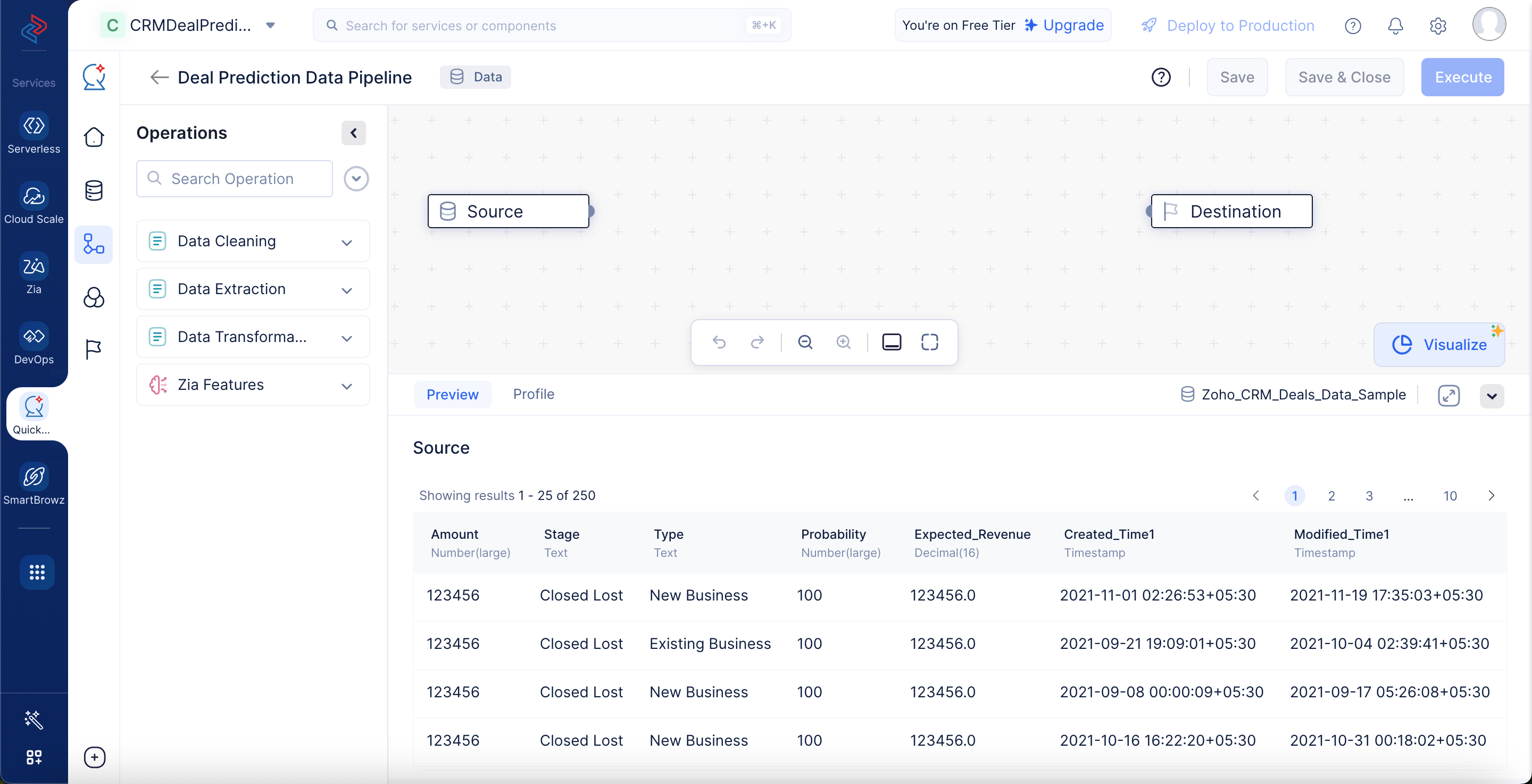Zoom out the pipeline canvas

pos(805,342)
